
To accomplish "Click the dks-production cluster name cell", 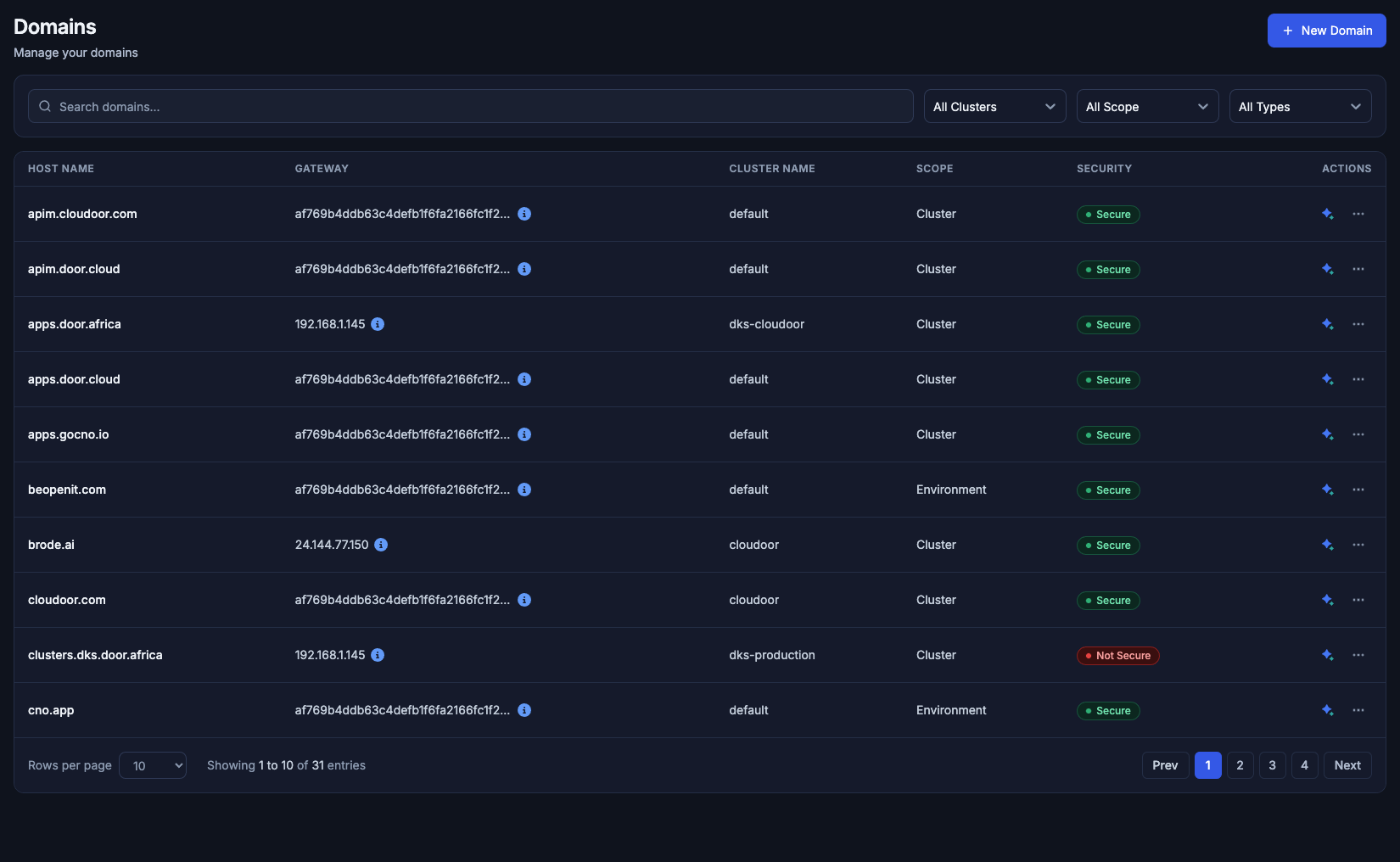I will pos(771,655).
